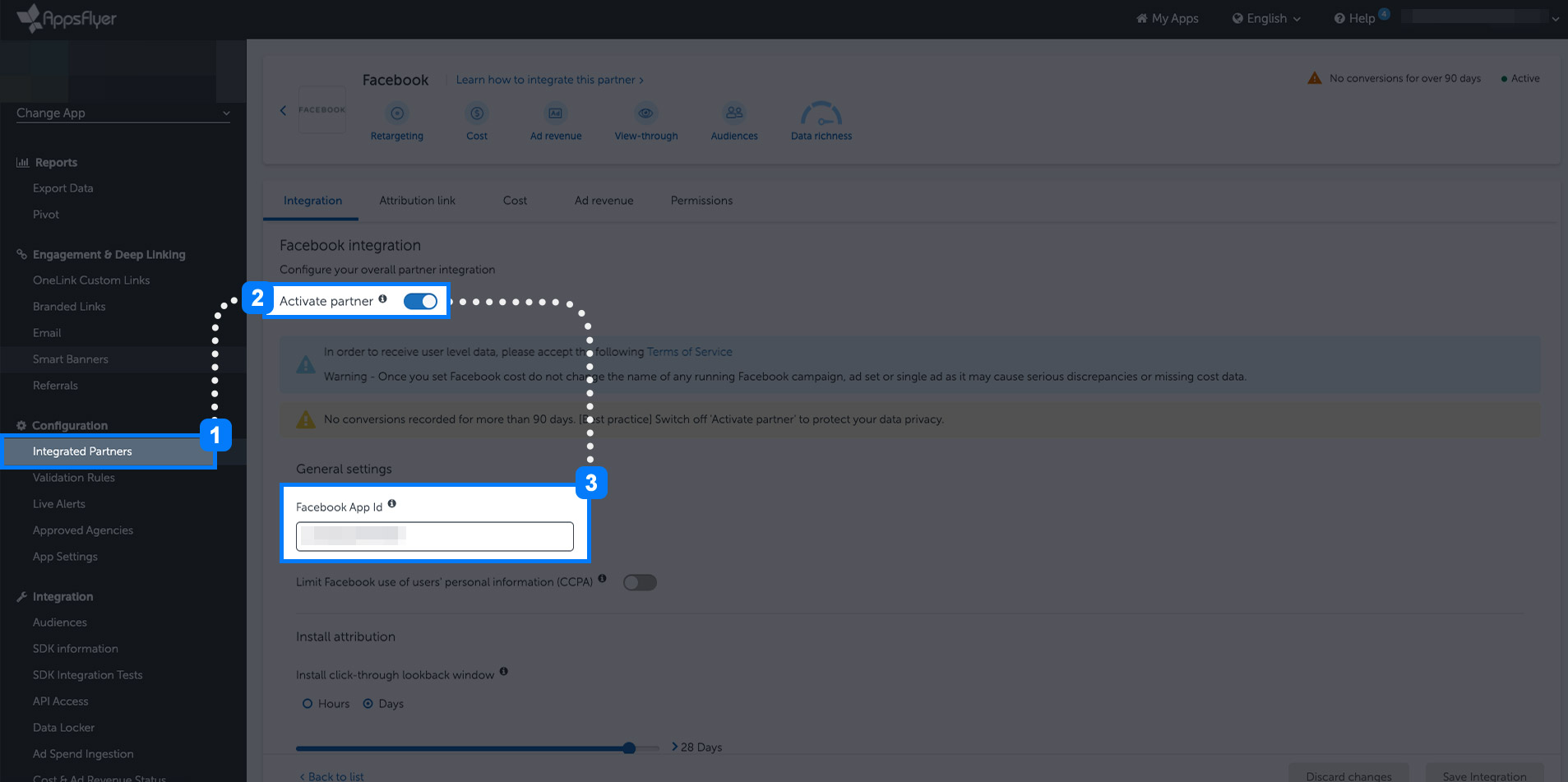The height and width of the screenshot is (782, 1568).
Task: Switch to the Integration tab
Action: point(312,201)
